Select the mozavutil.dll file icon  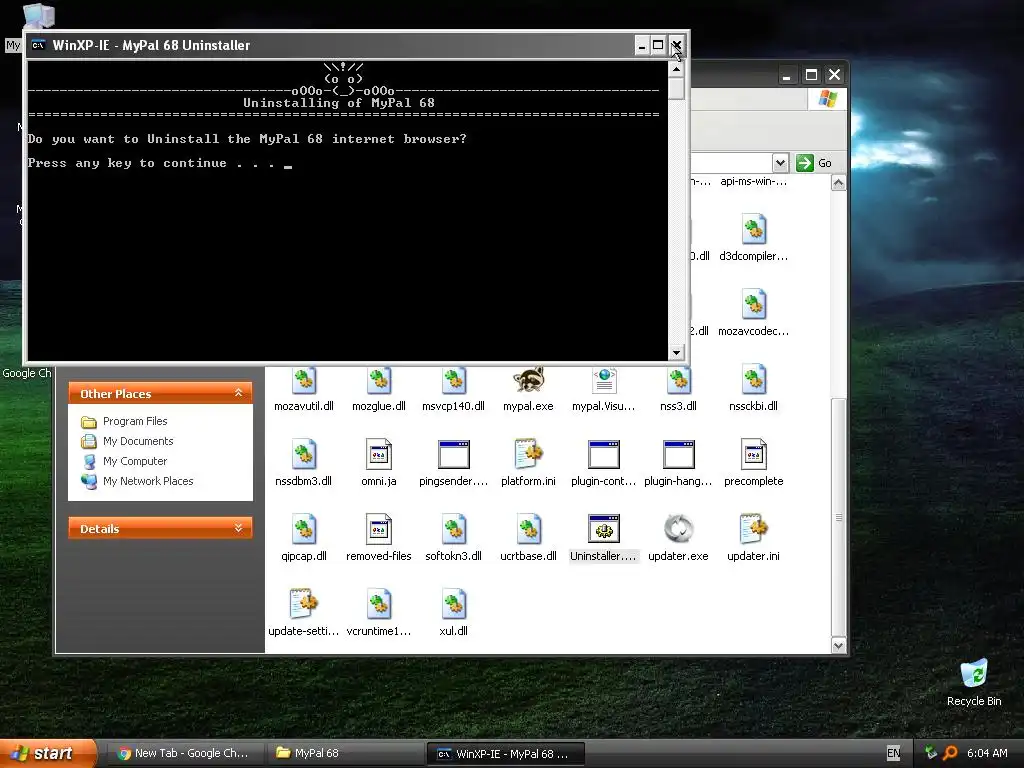pos(304,381)
